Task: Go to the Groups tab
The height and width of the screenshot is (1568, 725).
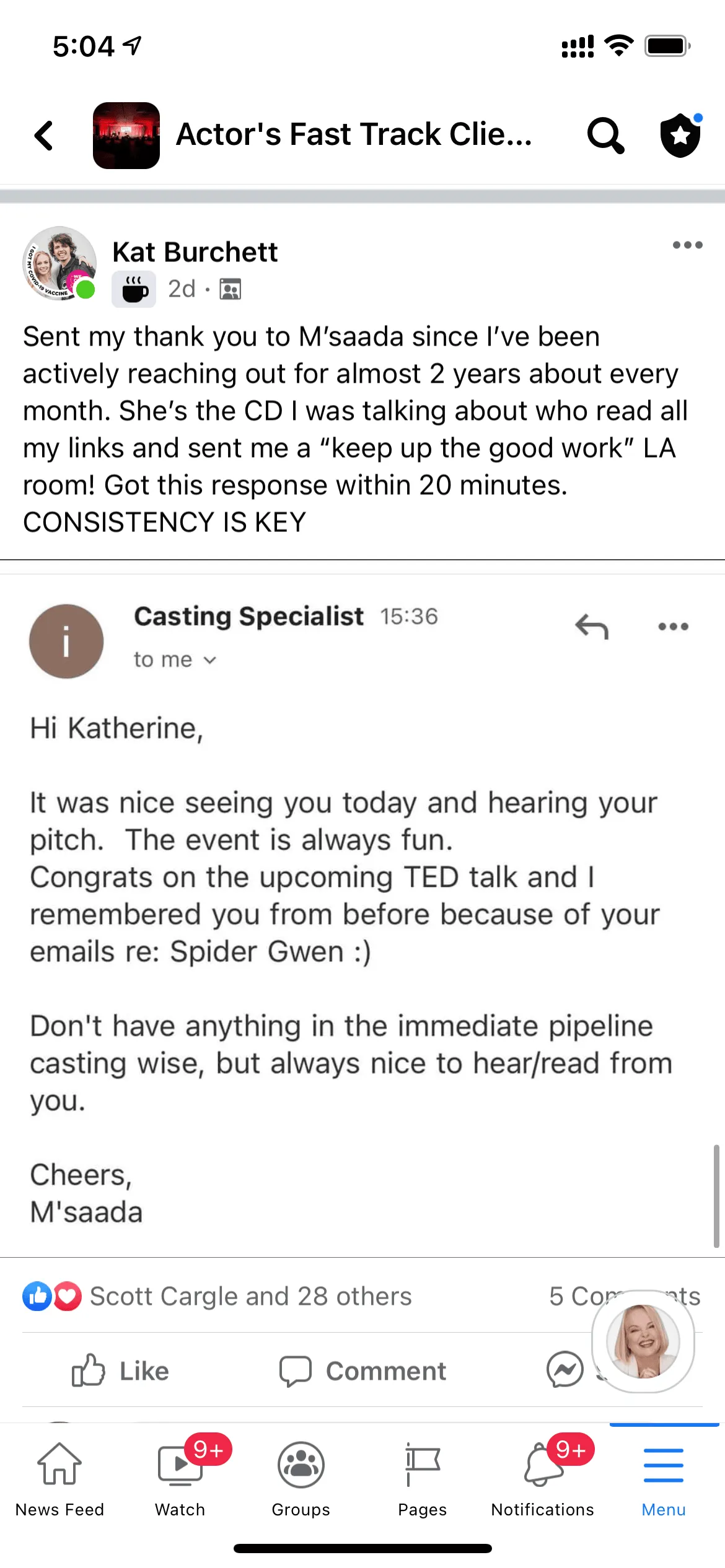Action: click(x=301, y=1478)
